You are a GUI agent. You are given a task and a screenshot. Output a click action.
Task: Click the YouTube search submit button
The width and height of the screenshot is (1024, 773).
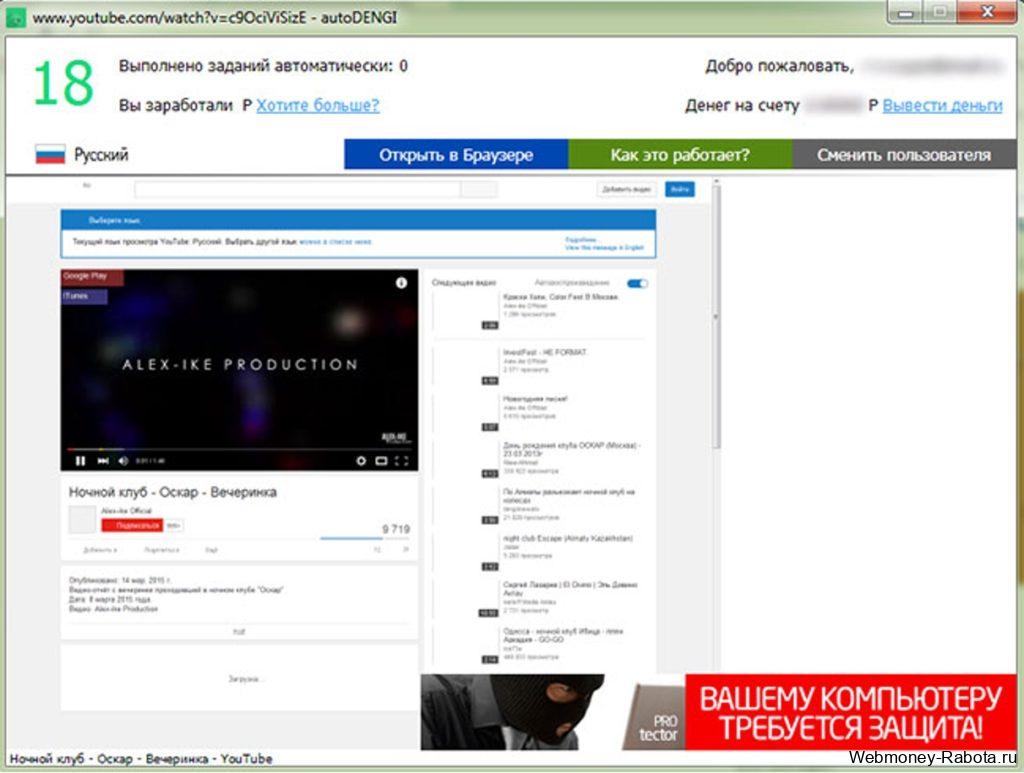click(479, 189)
